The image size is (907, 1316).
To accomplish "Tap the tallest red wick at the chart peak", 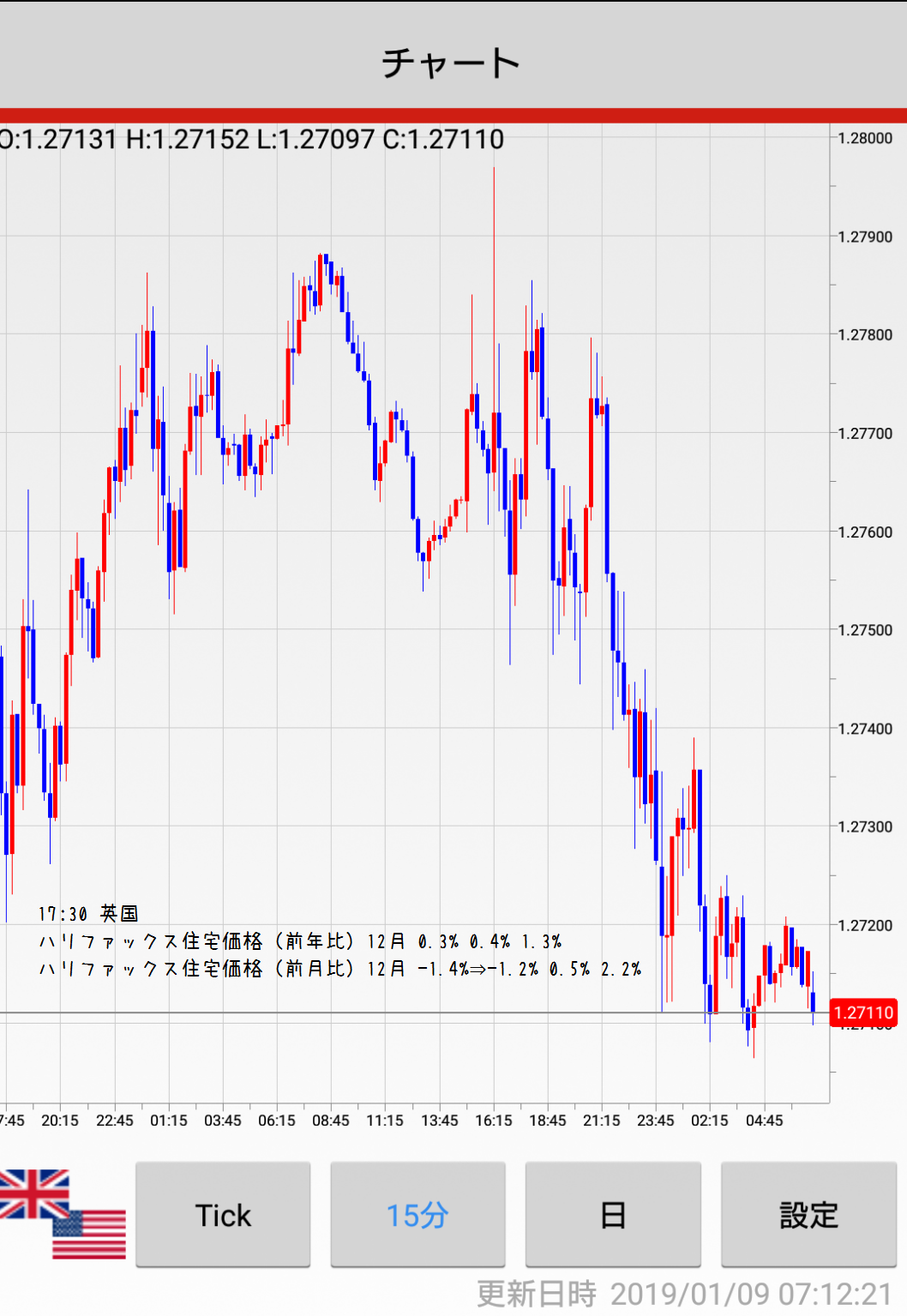I will [x=494, y=257].
